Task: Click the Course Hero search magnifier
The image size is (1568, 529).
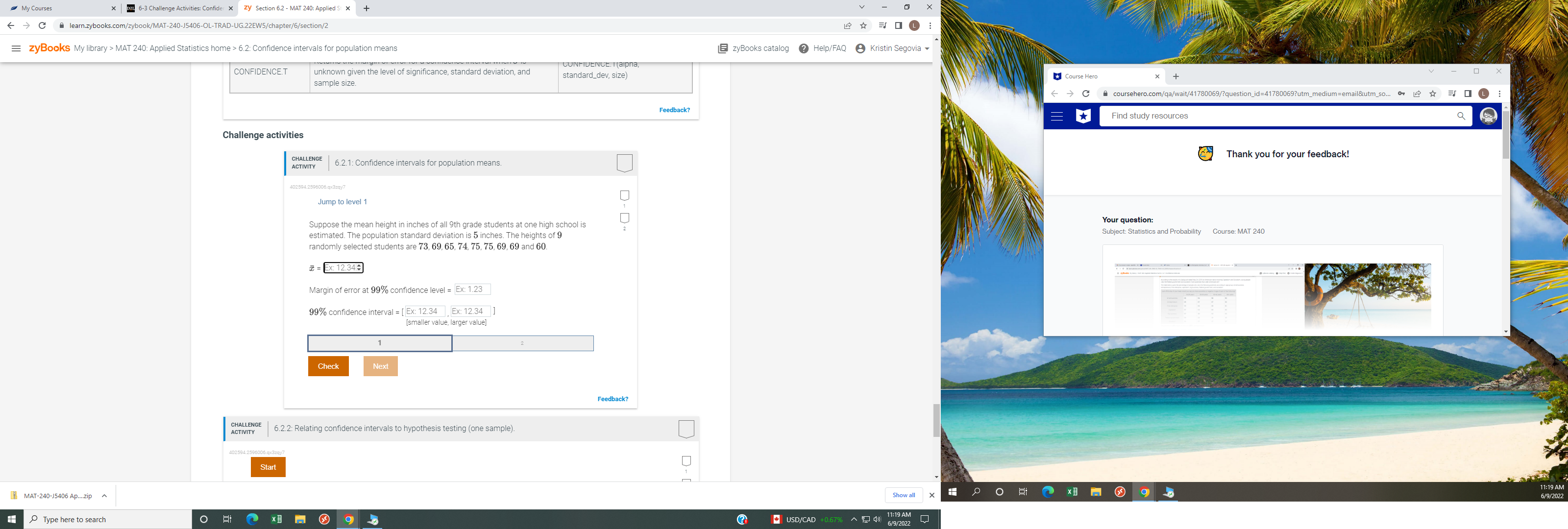Action: pos(1460,116)
